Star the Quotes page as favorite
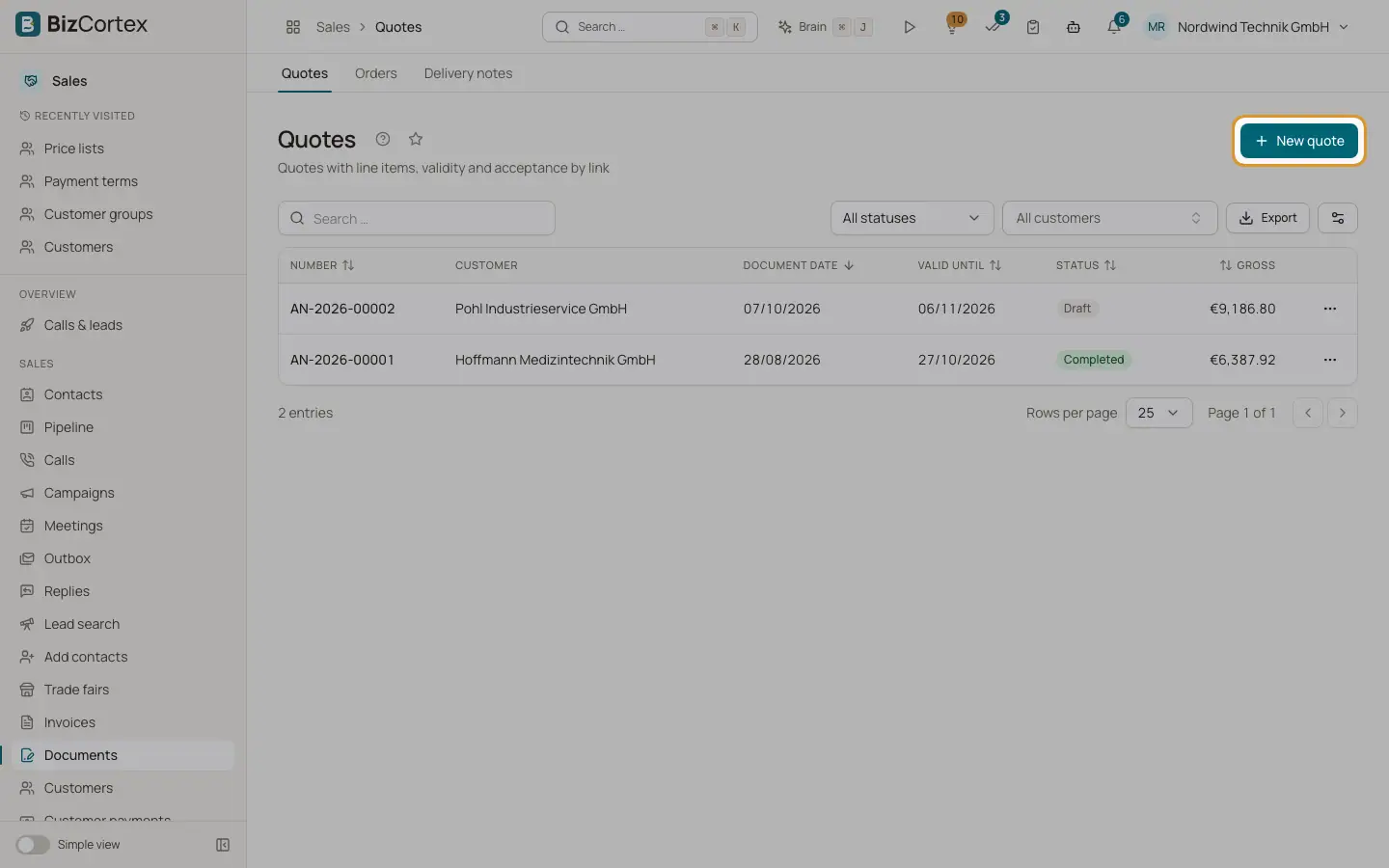The width and height of the screenshot is (1389, 868). click(x=416, y=139)
